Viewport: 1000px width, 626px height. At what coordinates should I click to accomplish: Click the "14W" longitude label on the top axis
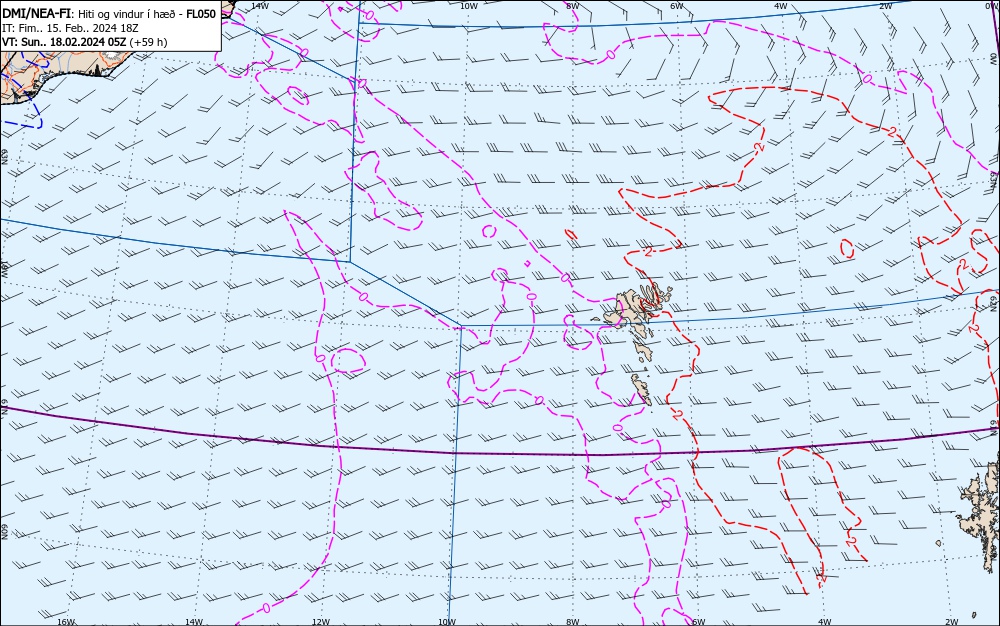[259, 6]
